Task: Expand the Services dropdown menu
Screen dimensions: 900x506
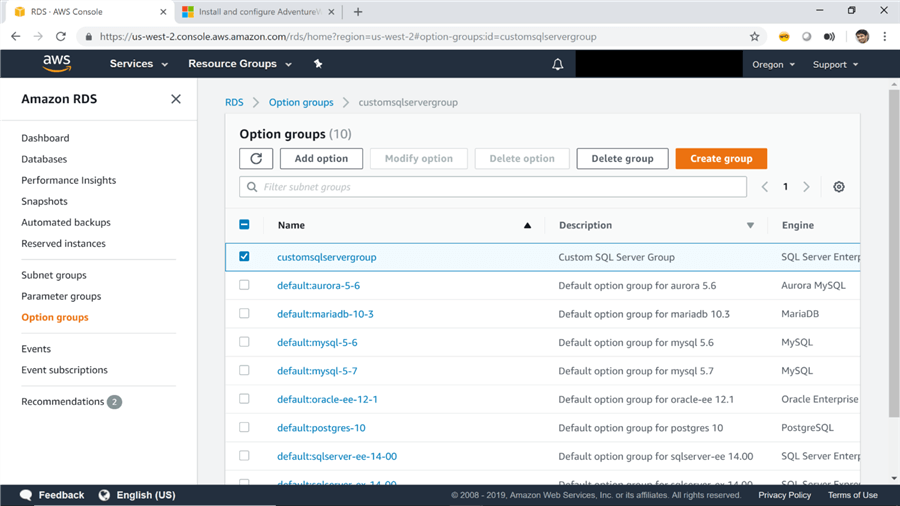Action: (x=138, y=64)
